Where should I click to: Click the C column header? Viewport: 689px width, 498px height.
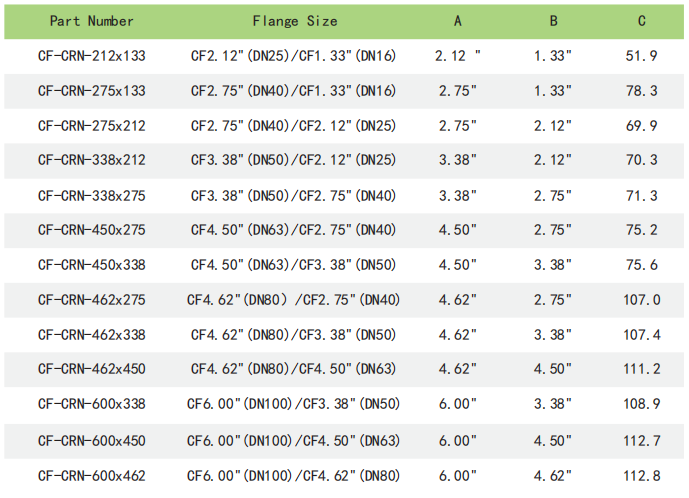pos(641,21)
